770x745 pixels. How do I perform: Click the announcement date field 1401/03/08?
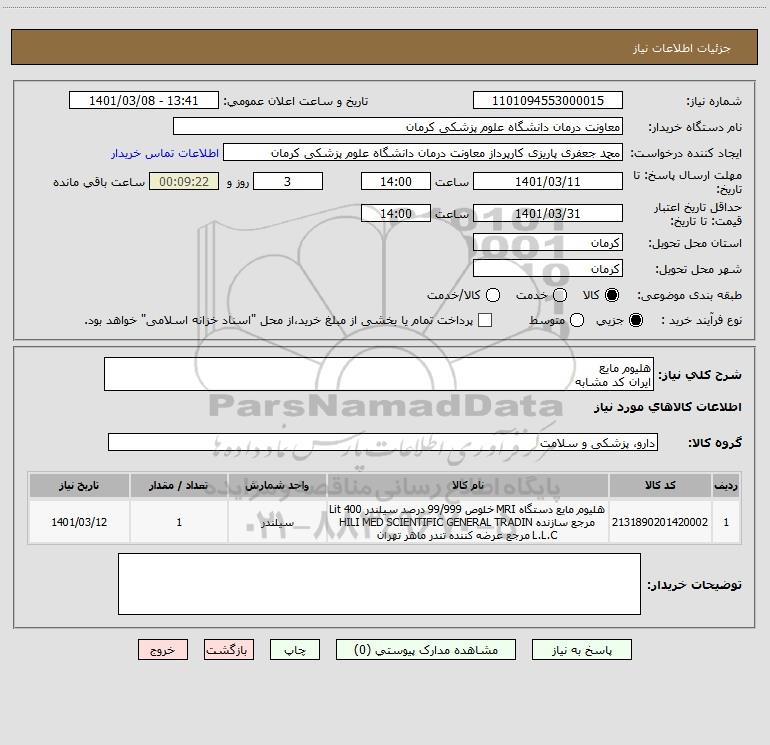tap(144, 101)
